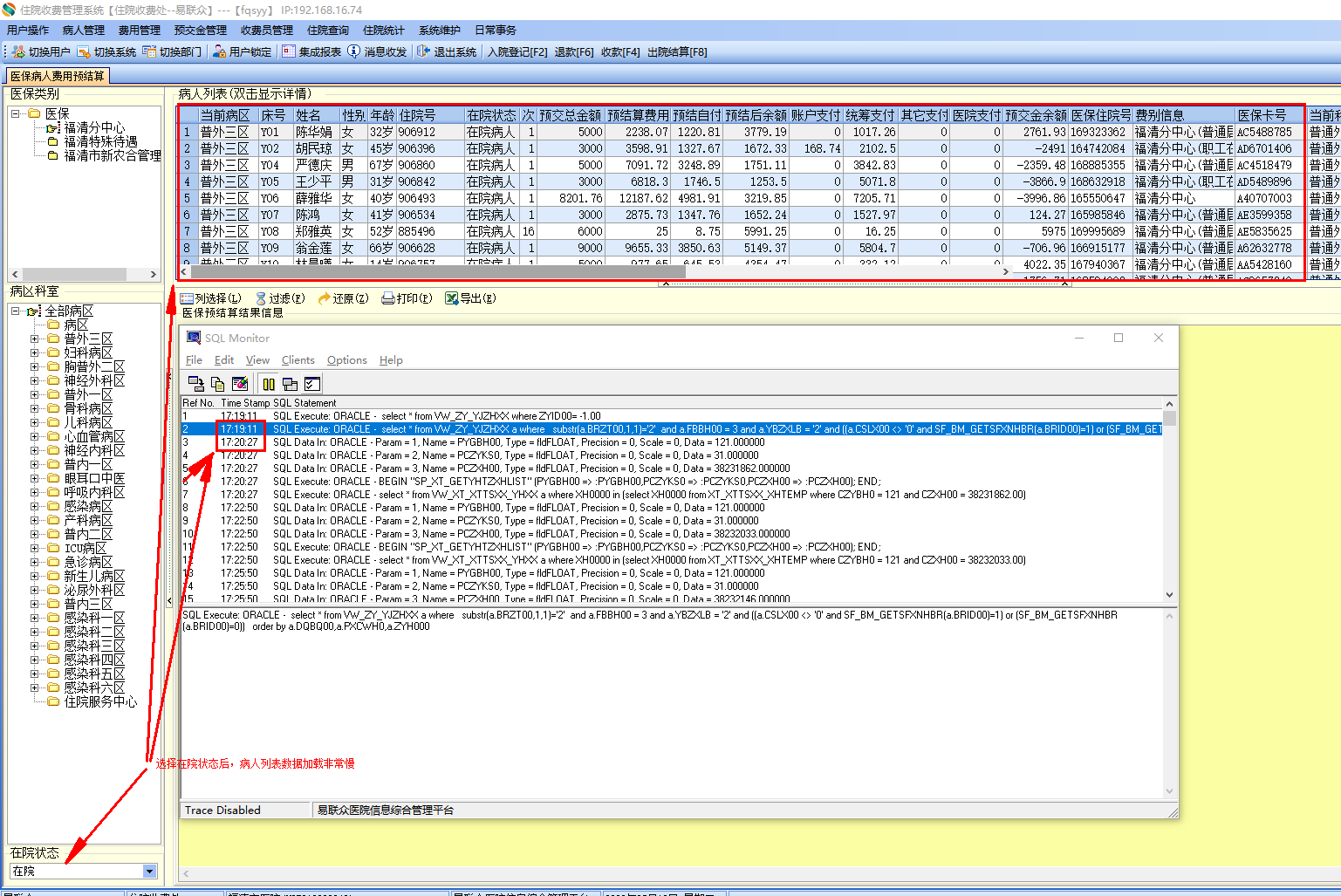
Task: Click the SQL log vertical scrollbar down arrow
Action: (1170, 595)
